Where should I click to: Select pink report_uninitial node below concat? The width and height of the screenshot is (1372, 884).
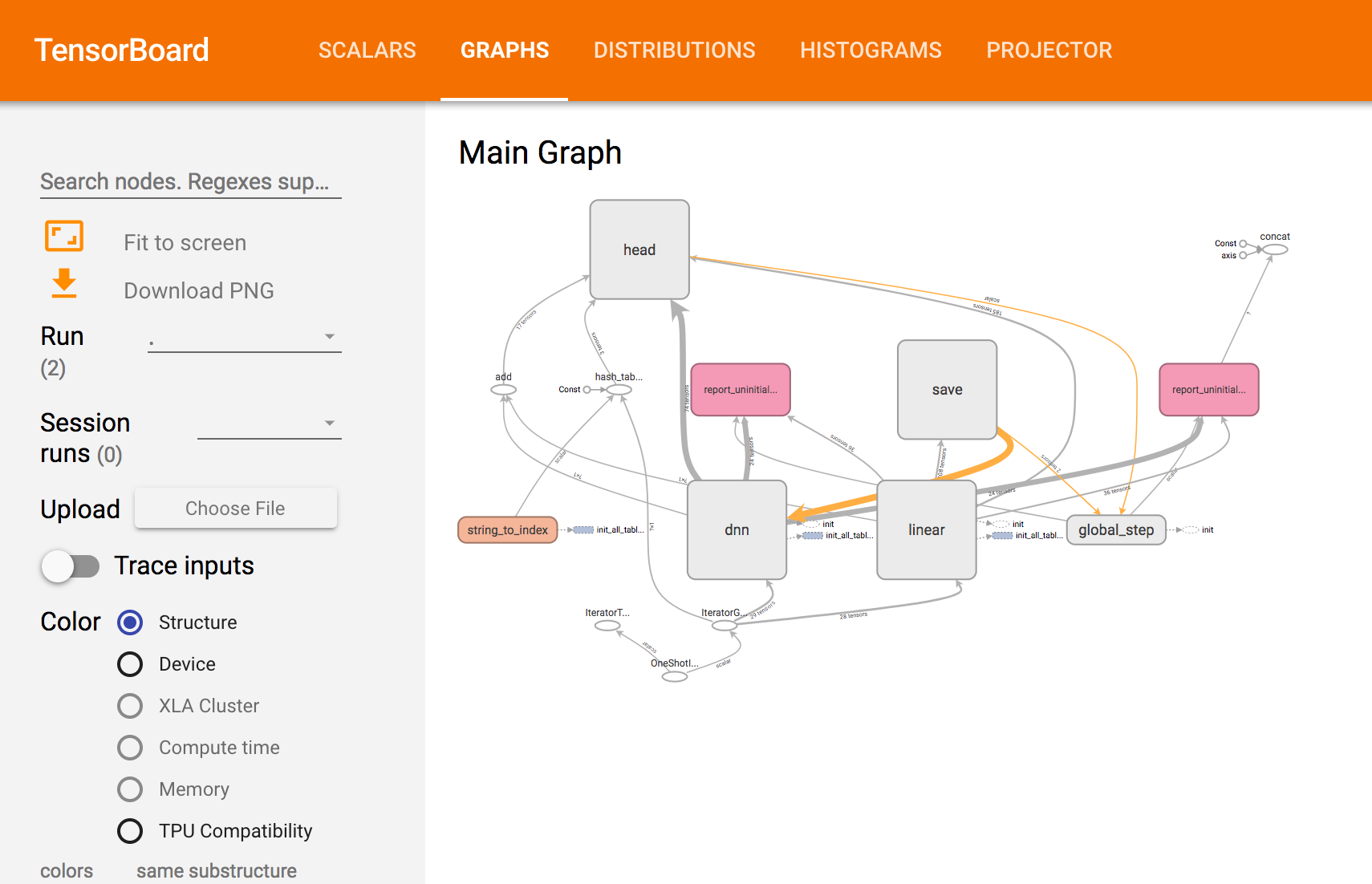coord(1208,390)
